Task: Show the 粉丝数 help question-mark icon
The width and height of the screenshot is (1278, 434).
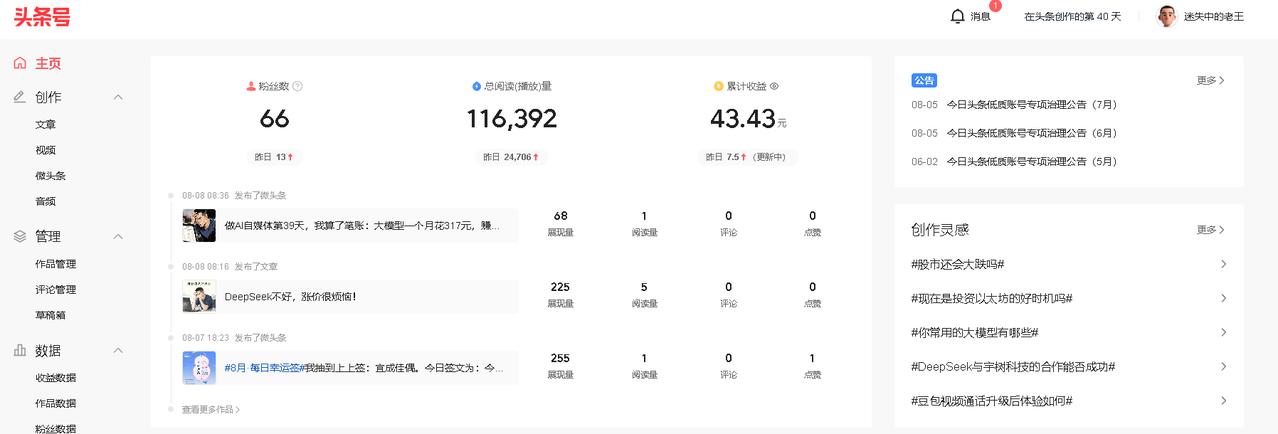Action: point(298,86)
